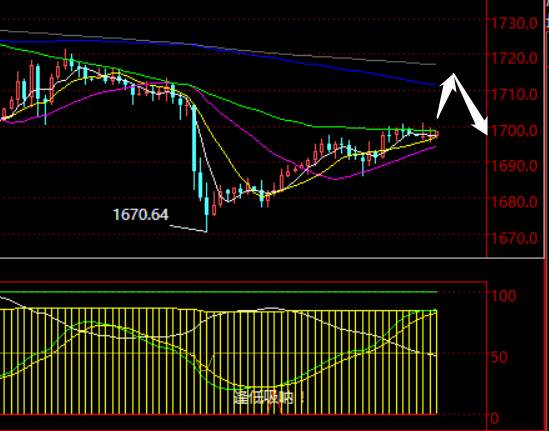Viewport: 549px width, 431px height.
Task: Click the 1670.0 price axis label
Action: click(x=514, y=238)
